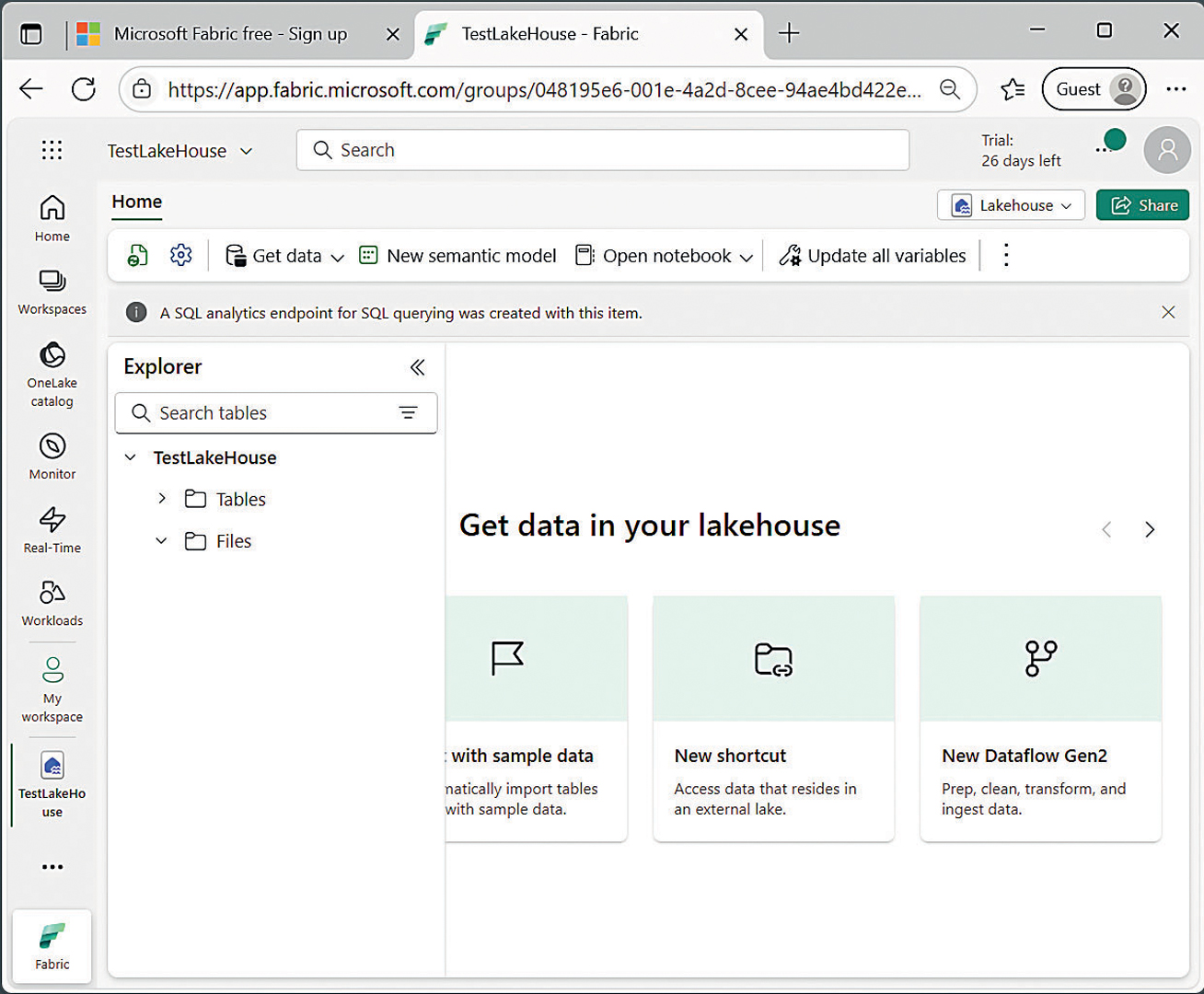Open the sample data card
This screenshot has width=1204, height=994.
[x=537, y=718]
